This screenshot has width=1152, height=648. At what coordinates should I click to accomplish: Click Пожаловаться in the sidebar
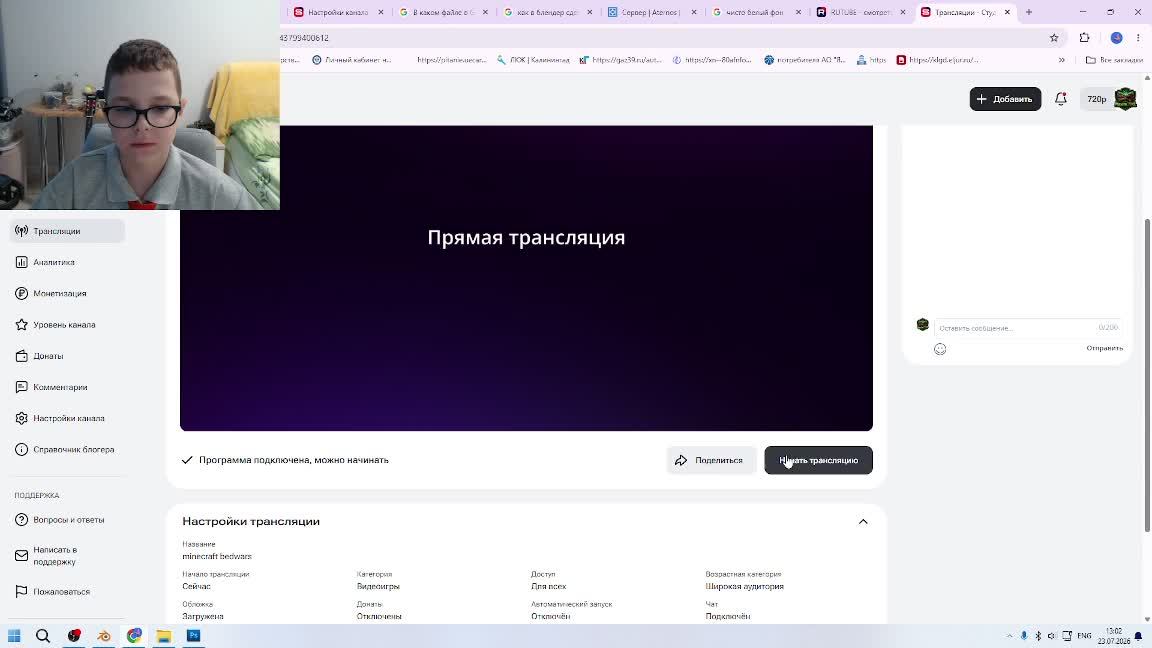coord(61,591)
